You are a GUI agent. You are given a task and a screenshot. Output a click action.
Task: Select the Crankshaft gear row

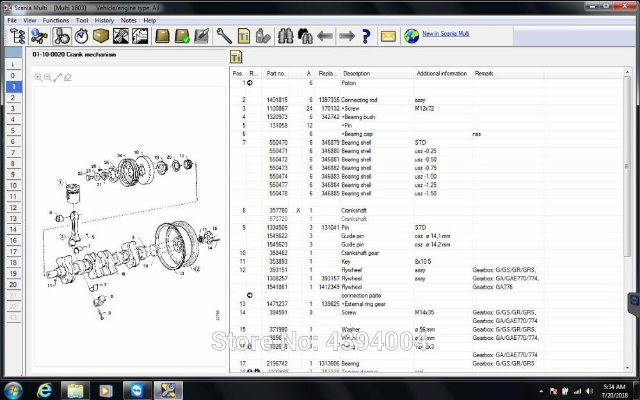pyautogui.click(x=426, y=253)
